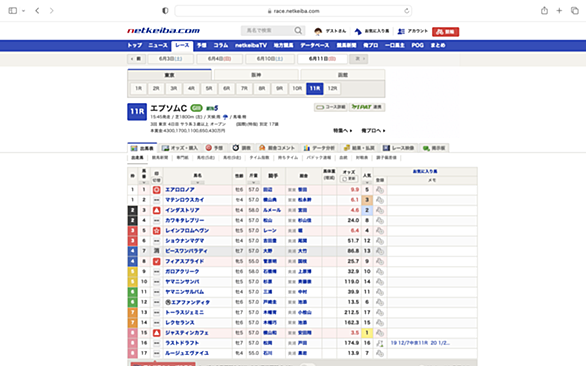This screenshot has height=366, width=586.
Task: Open the 調教 tab with the stopwatch icon
Action: (x=241, y=148)
